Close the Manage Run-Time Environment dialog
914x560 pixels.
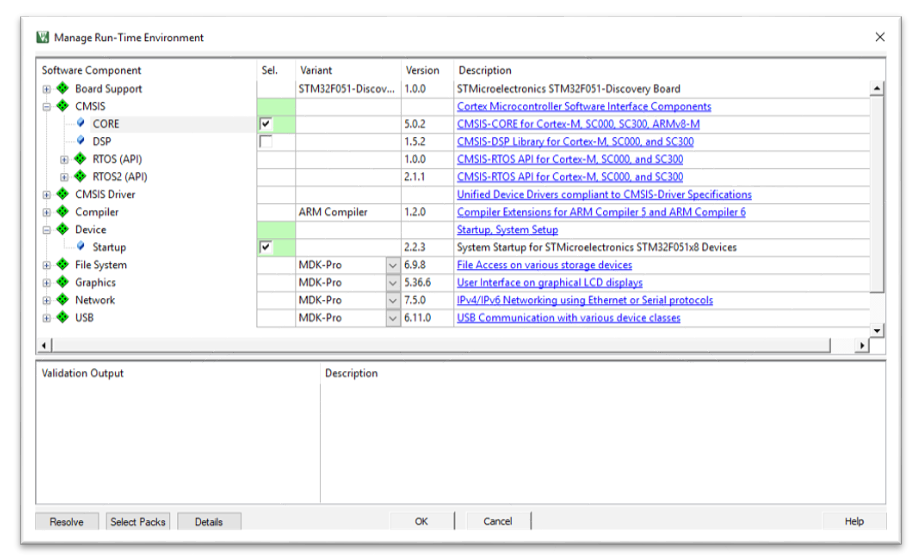pos(880,37)
